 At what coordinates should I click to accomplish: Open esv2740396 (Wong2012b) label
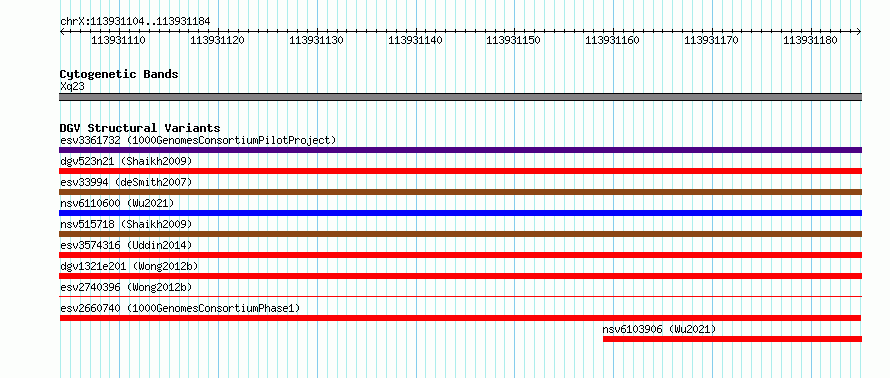tap(126, 287)
